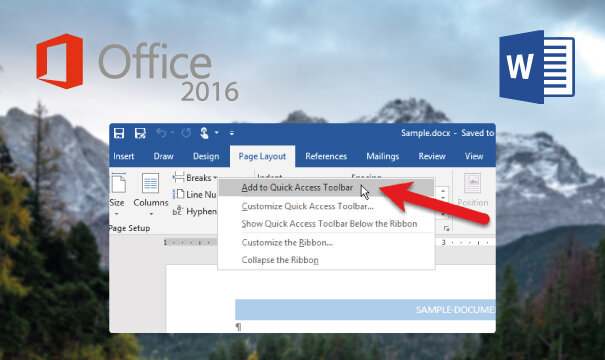Open the Design tab
Viewport: 605px width, 360px height.
tap(206, 156)
